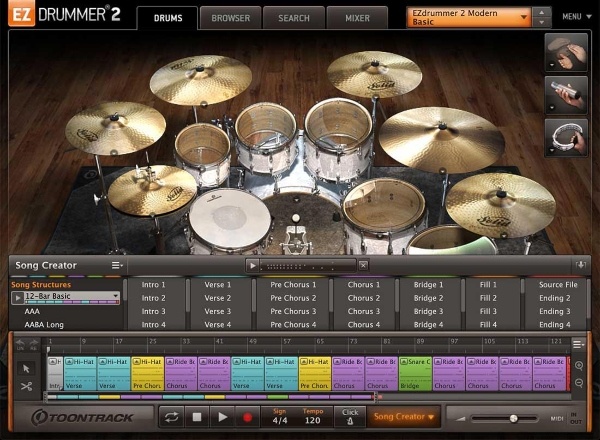Screen dimensions: 600x440
Task: Open the song track menu icon
Action: tap(578, 344)
